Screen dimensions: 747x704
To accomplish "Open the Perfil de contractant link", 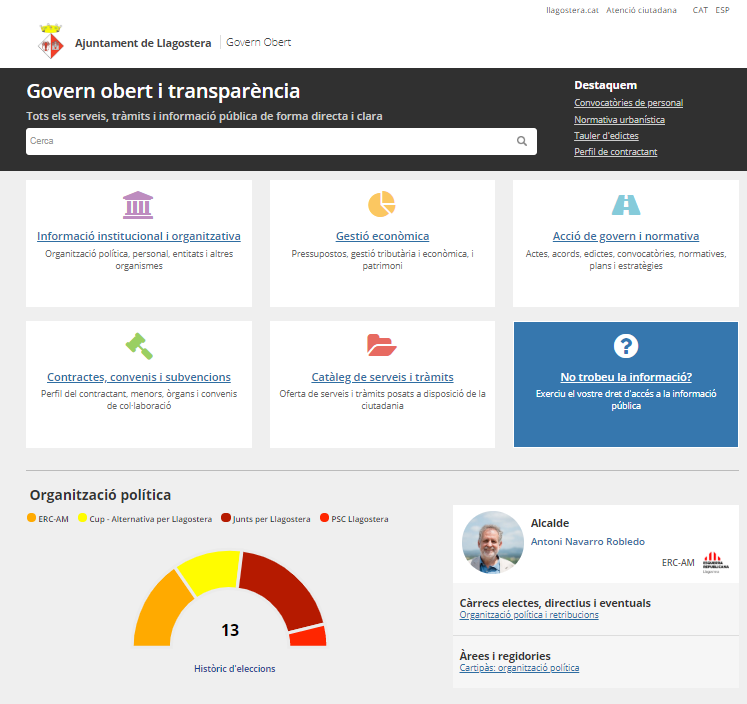I will [x=615, y=152].
